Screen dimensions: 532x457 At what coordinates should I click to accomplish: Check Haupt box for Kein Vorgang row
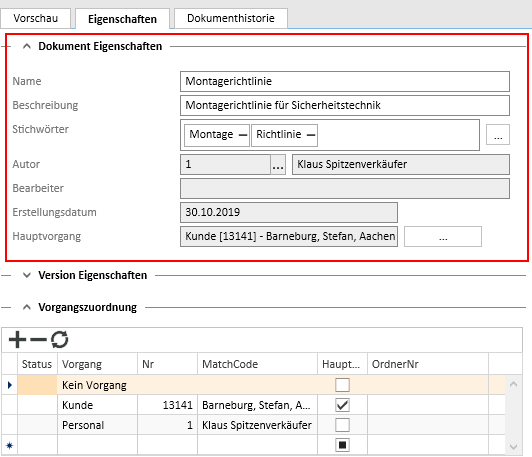(342, 385)
